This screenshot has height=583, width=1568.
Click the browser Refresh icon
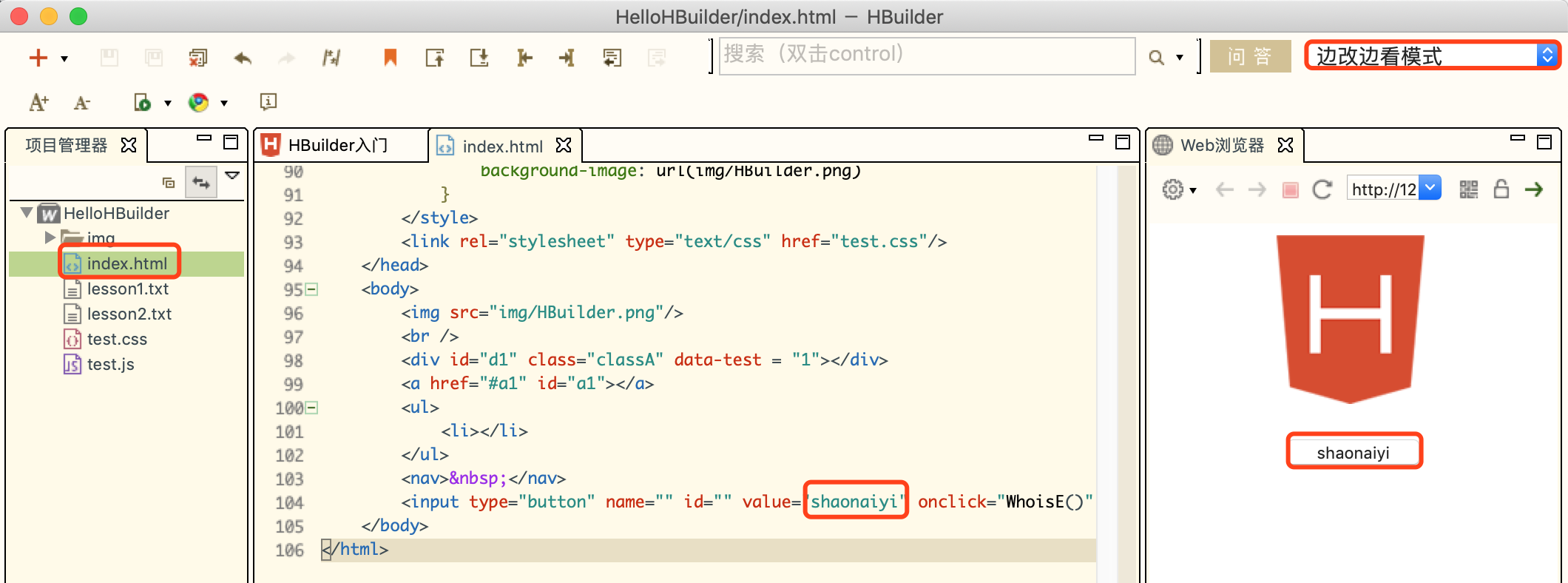[x=1322, y=189]
